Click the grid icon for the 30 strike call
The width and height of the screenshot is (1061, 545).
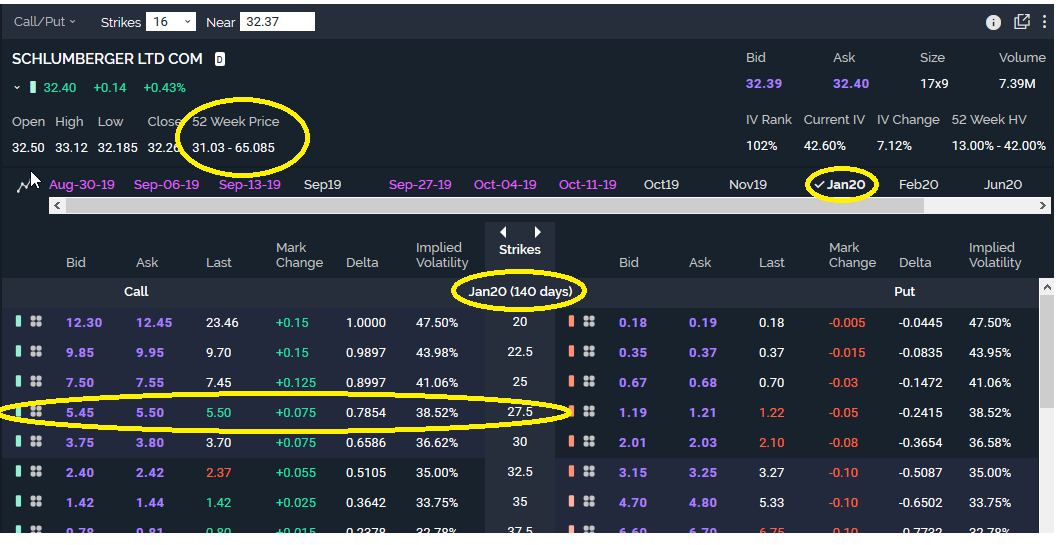[x=36, y=441]
